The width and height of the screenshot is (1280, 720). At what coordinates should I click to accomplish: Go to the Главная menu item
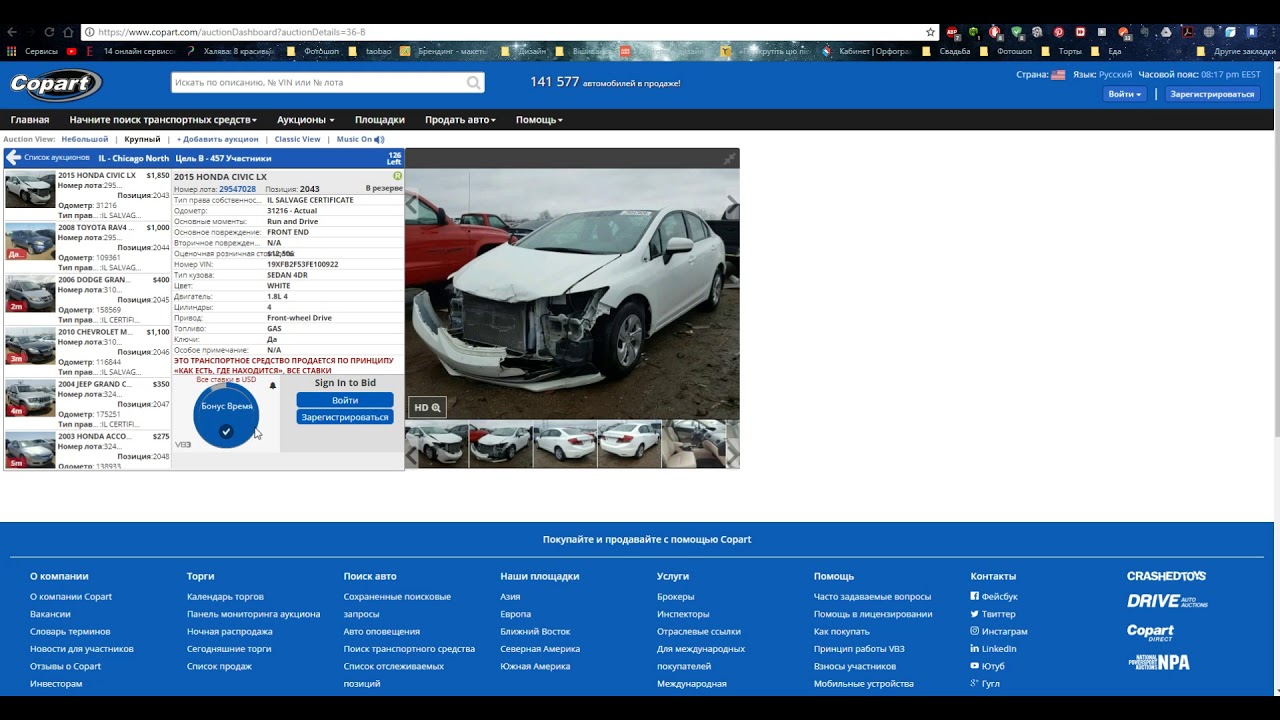(x=30, y=120)
